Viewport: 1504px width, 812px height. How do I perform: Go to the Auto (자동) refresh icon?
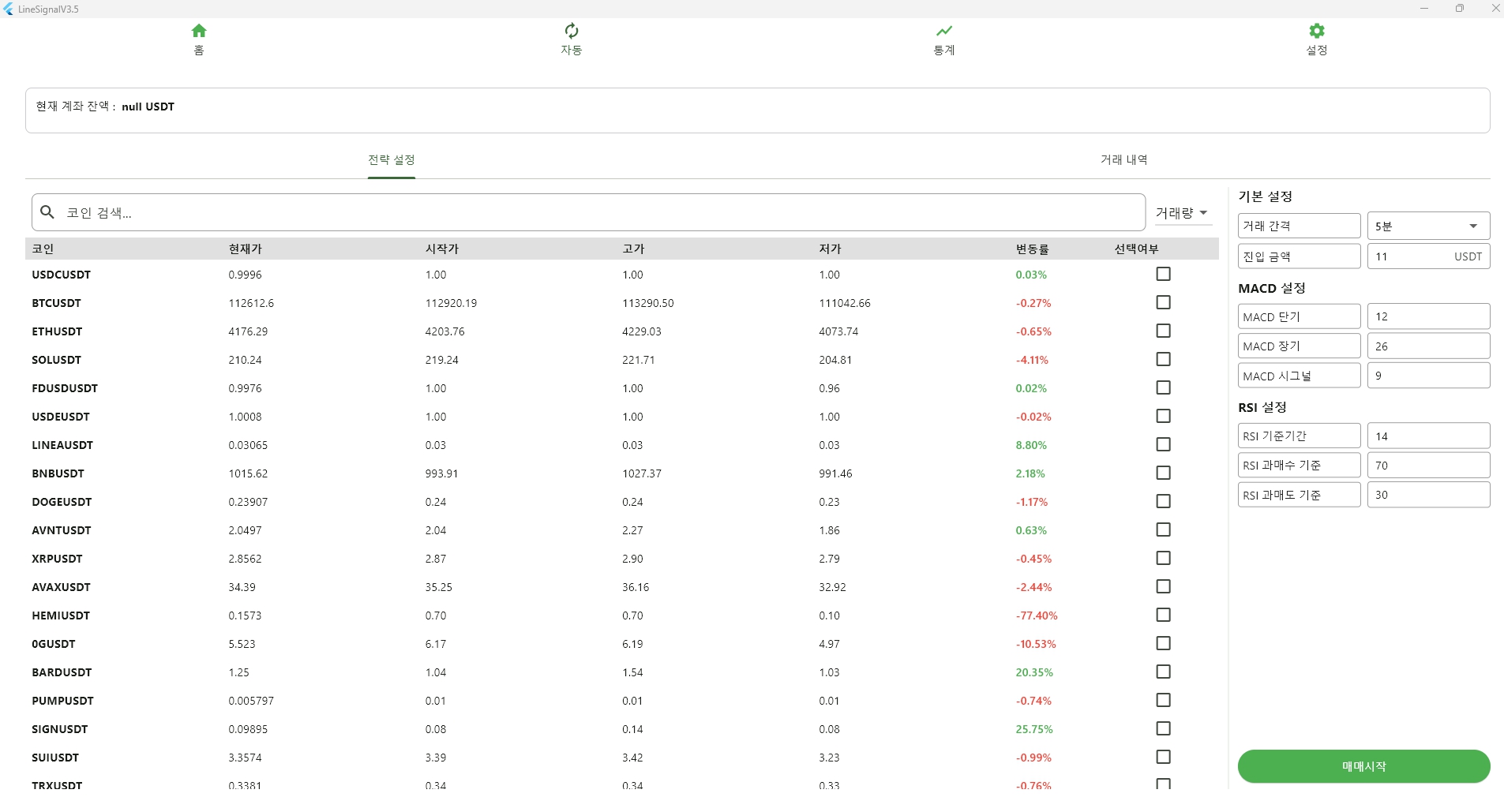pyautogui.click(x=572, y=32)
